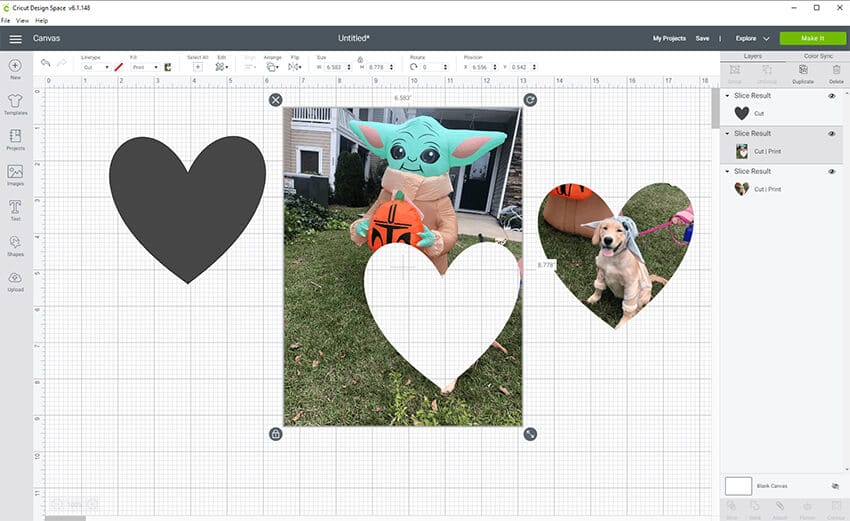
Task: Redo the last undone action
Action: tap(62, 63)
